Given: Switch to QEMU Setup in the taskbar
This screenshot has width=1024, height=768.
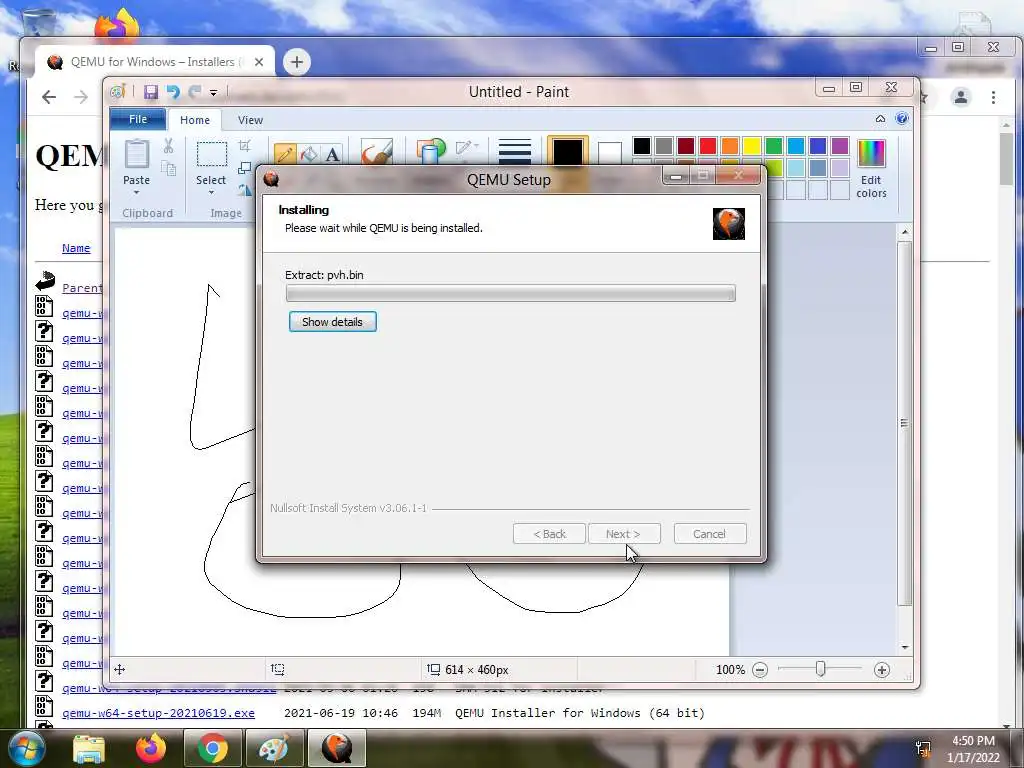Looking at the screenshot, I should coord(336,748).
